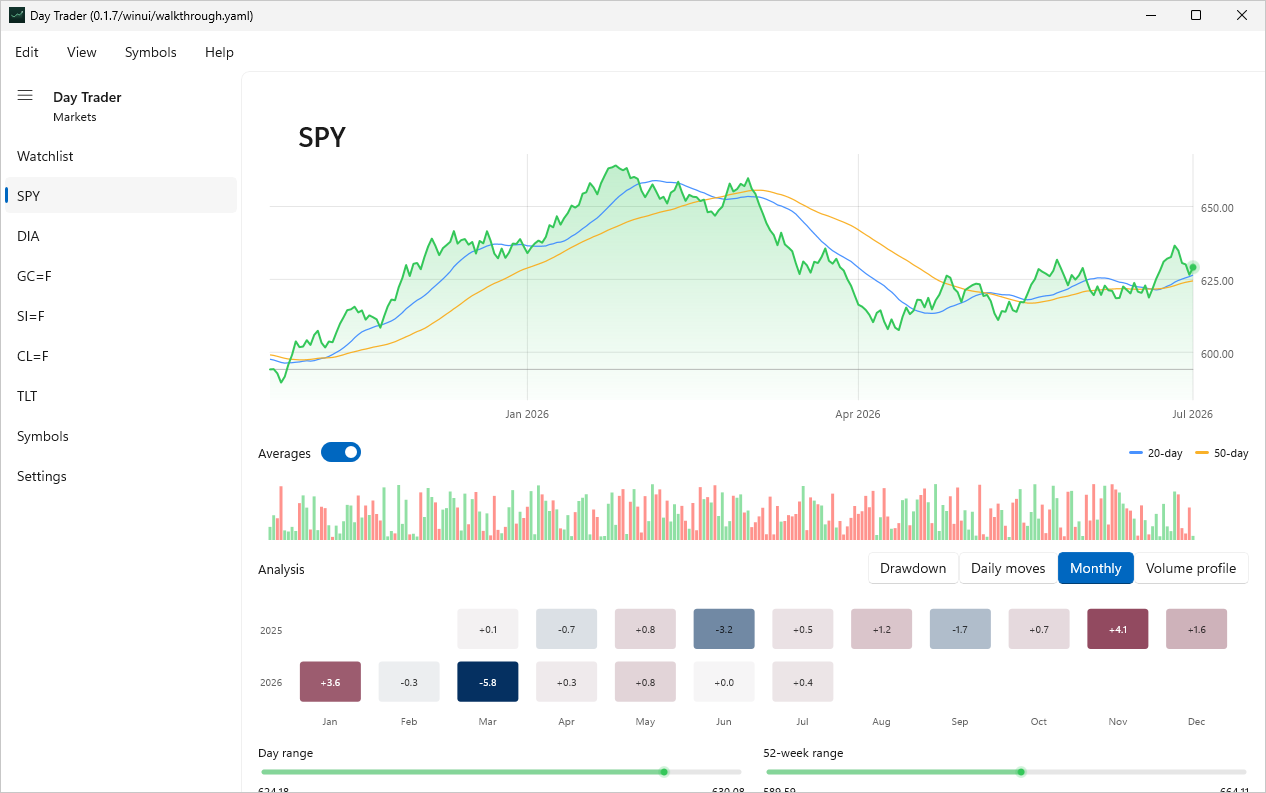Click the Day range slider indicator

663,771
